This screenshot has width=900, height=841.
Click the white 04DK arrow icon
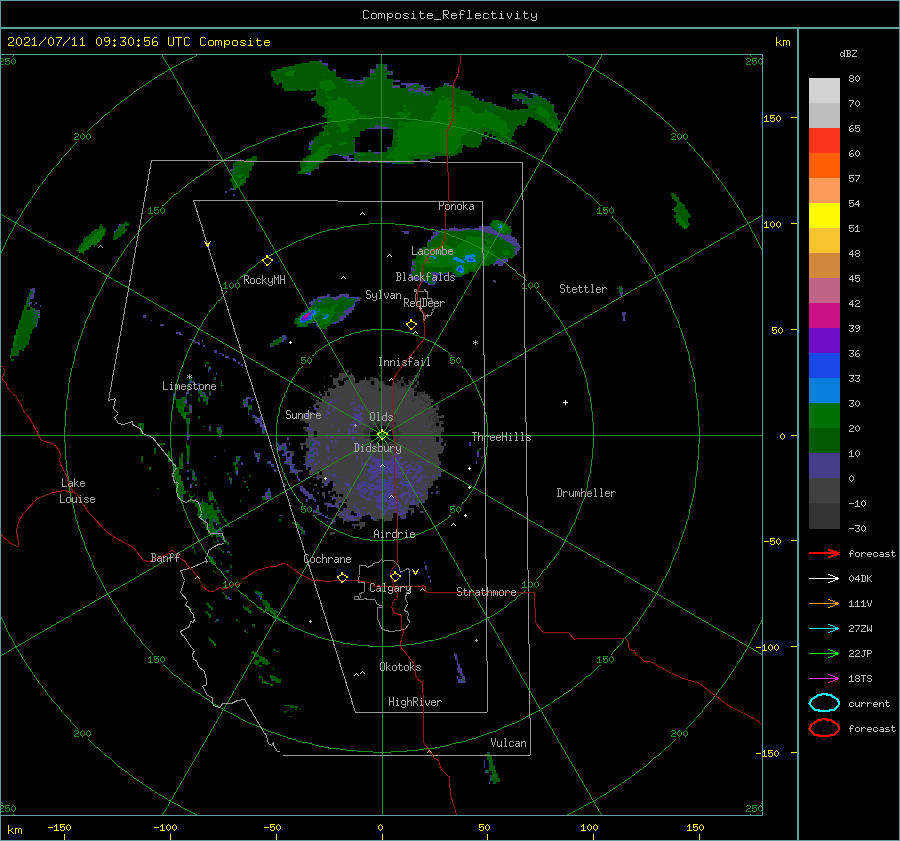[824, 578]
